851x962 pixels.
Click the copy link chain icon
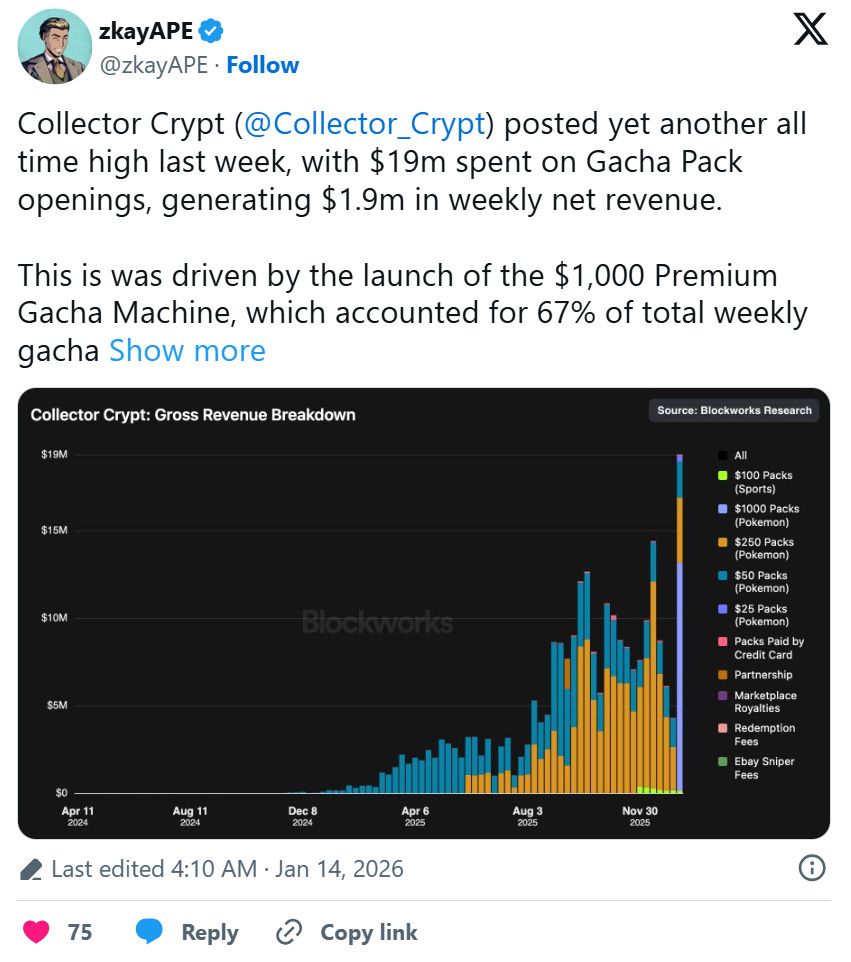(288, 932)
